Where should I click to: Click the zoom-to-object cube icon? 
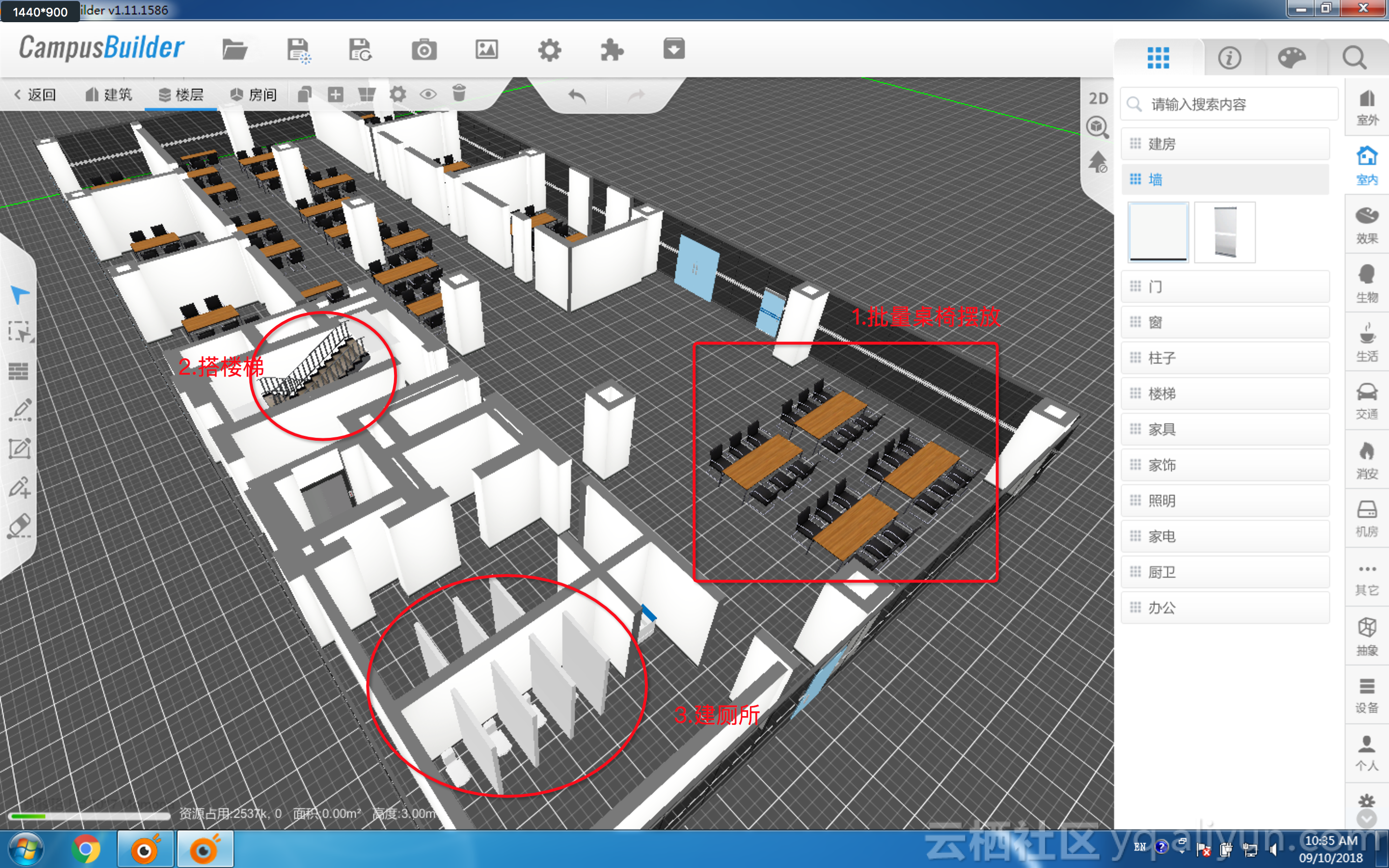coord(1097,127)
